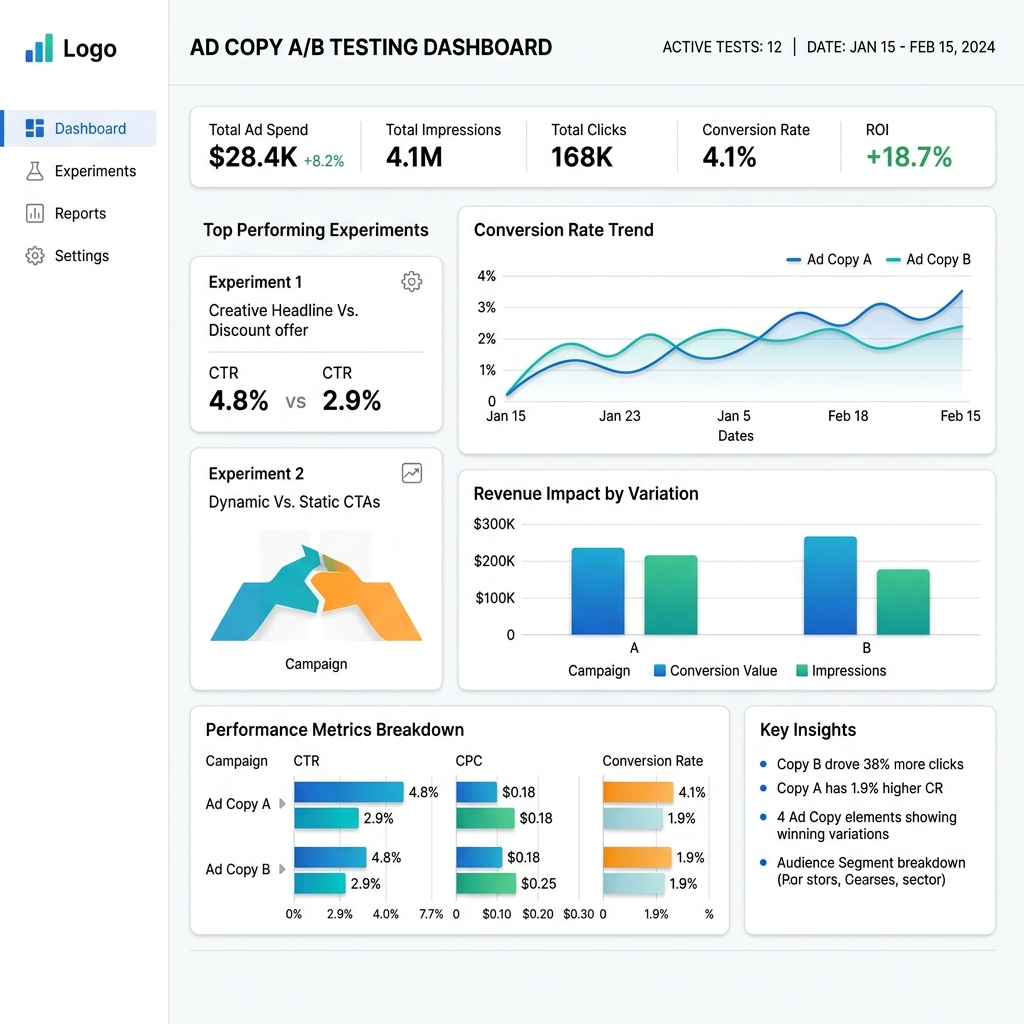Click the $300K axis label
1024x1024 pixels.
point(494,524)
